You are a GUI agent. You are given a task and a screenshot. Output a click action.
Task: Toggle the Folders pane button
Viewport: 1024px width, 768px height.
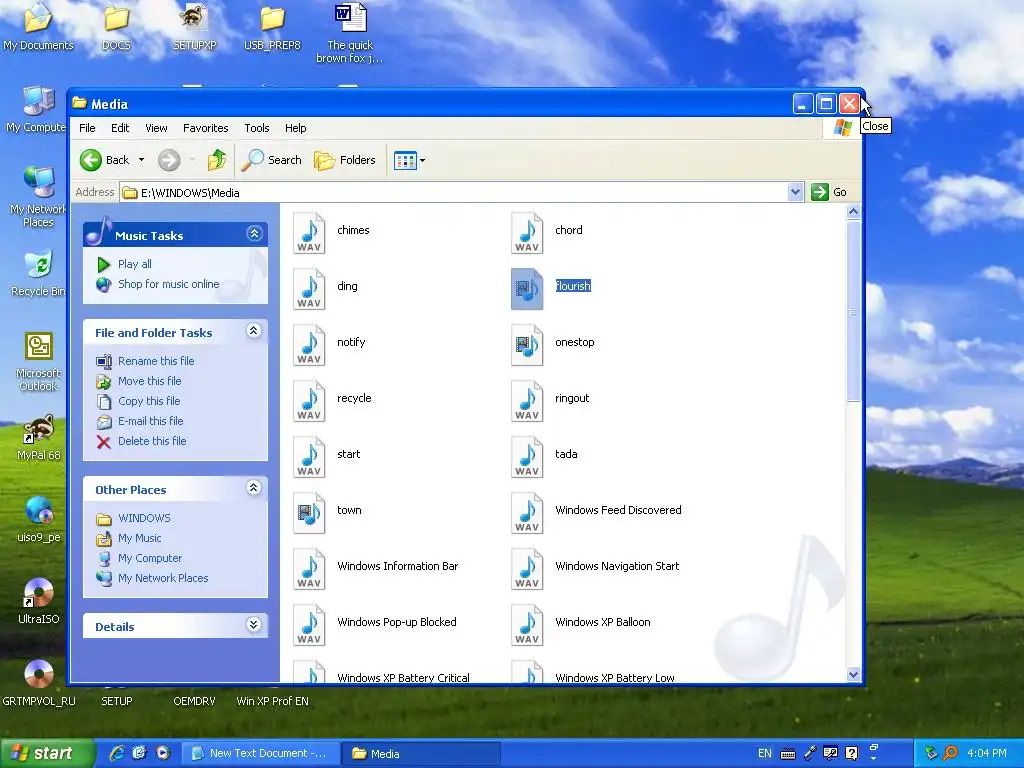pyautogui.click(x=345, y=160)
